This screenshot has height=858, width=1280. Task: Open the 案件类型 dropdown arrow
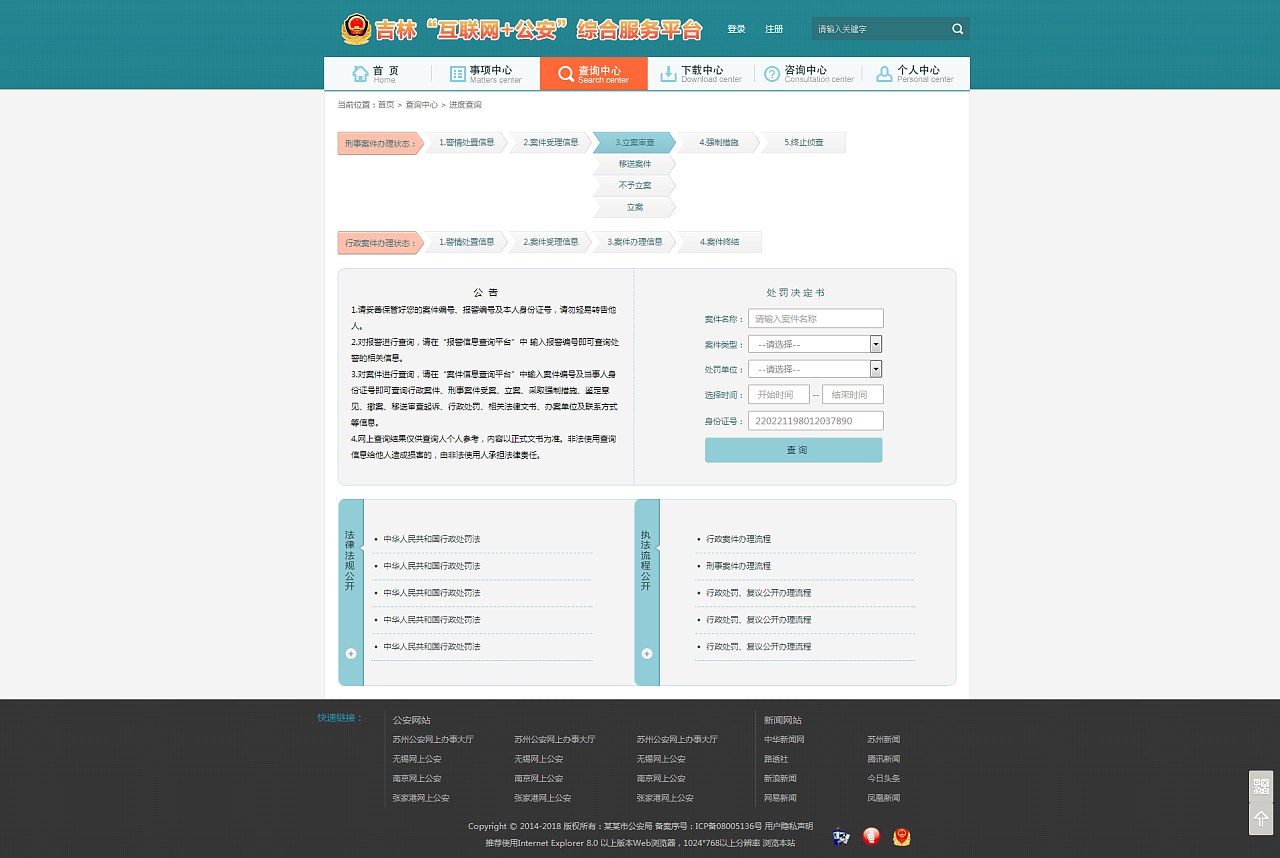click(x=876, y=344)
